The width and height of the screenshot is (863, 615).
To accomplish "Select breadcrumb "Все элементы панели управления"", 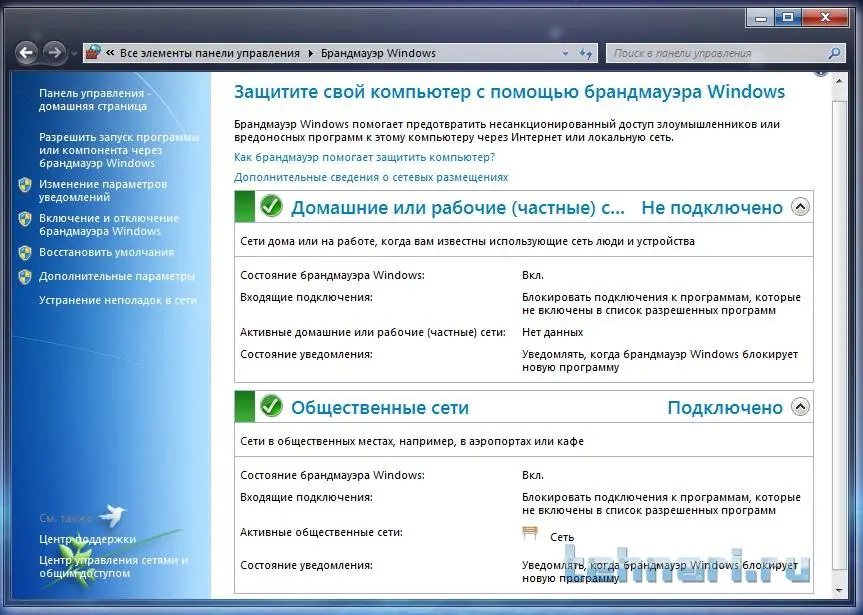I will point(210,53).
